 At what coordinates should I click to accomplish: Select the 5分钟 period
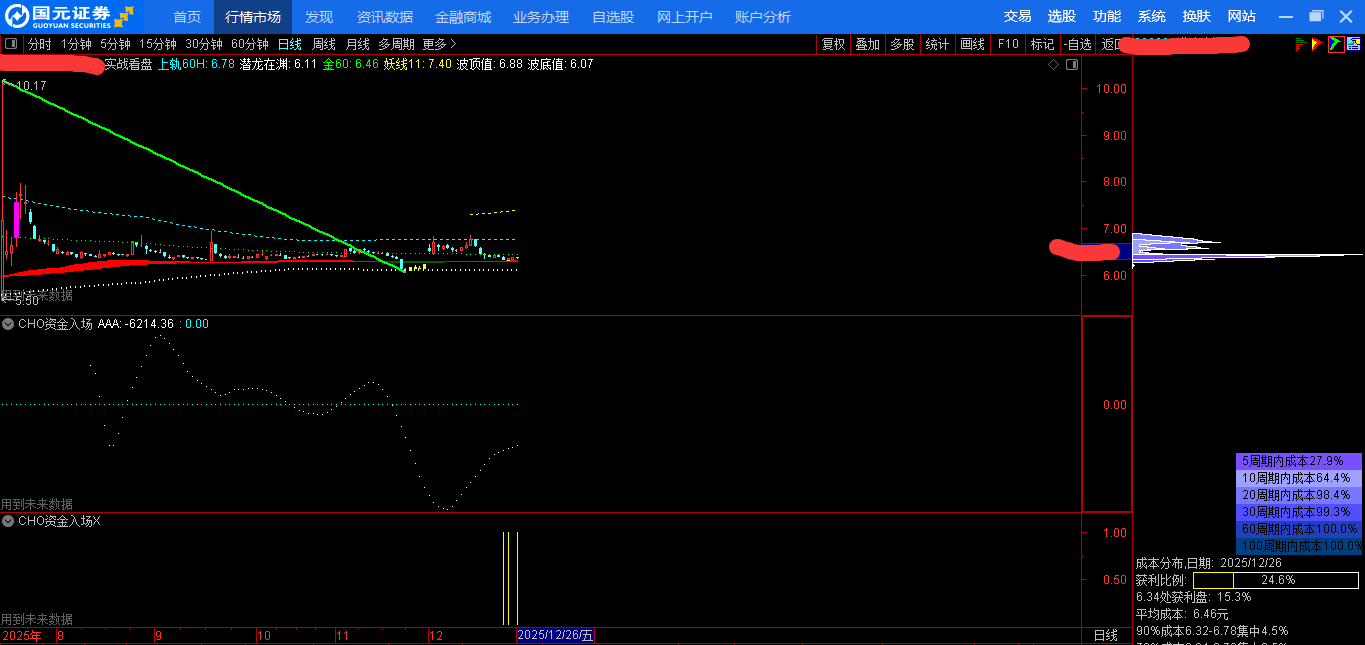115,44
